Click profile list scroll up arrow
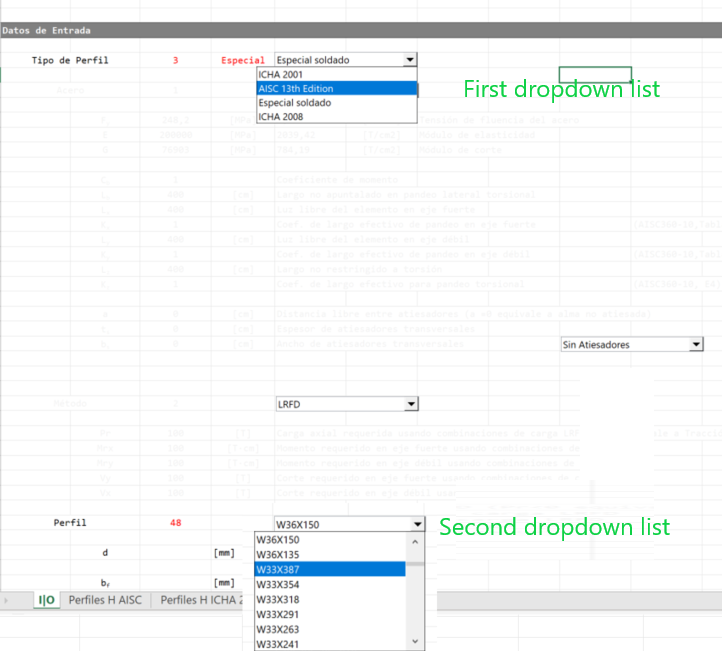Screen dimensions: 722x651 pyautogui.click(x=415, y=542)
